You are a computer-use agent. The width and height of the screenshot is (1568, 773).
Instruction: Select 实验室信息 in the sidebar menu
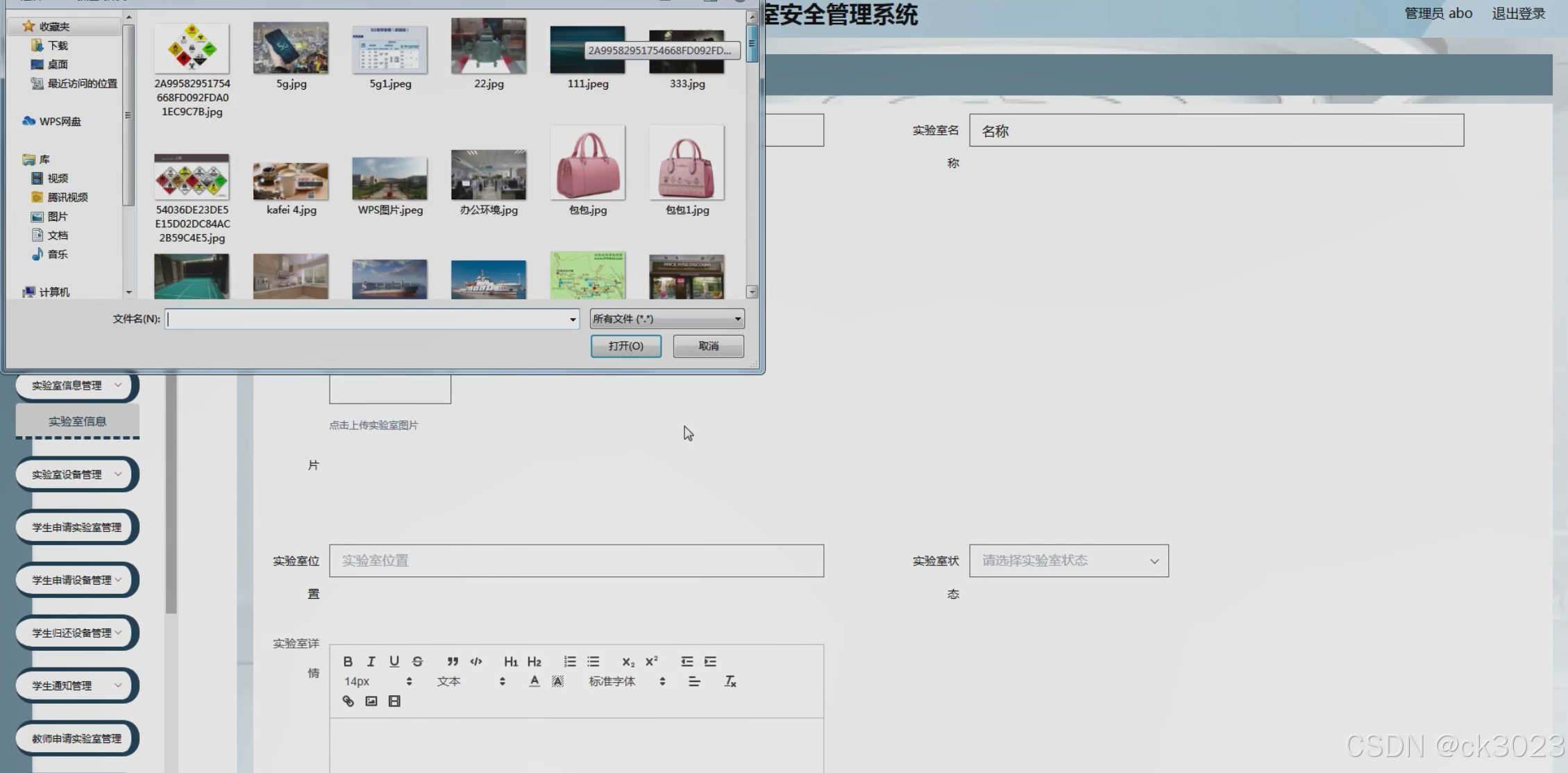point(77,421)
